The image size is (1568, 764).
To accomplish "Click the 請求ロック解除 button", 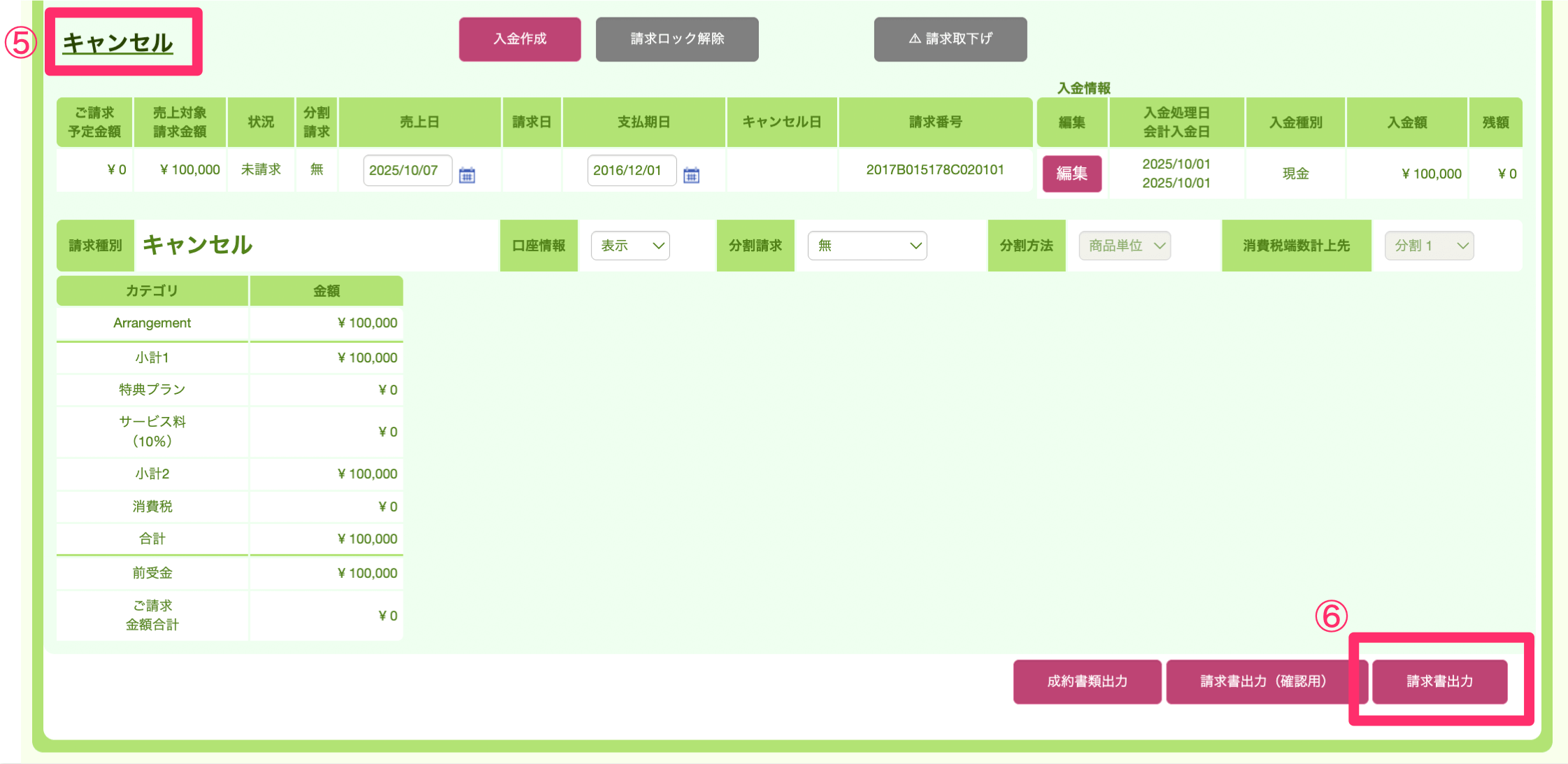I will click(677, 39).
